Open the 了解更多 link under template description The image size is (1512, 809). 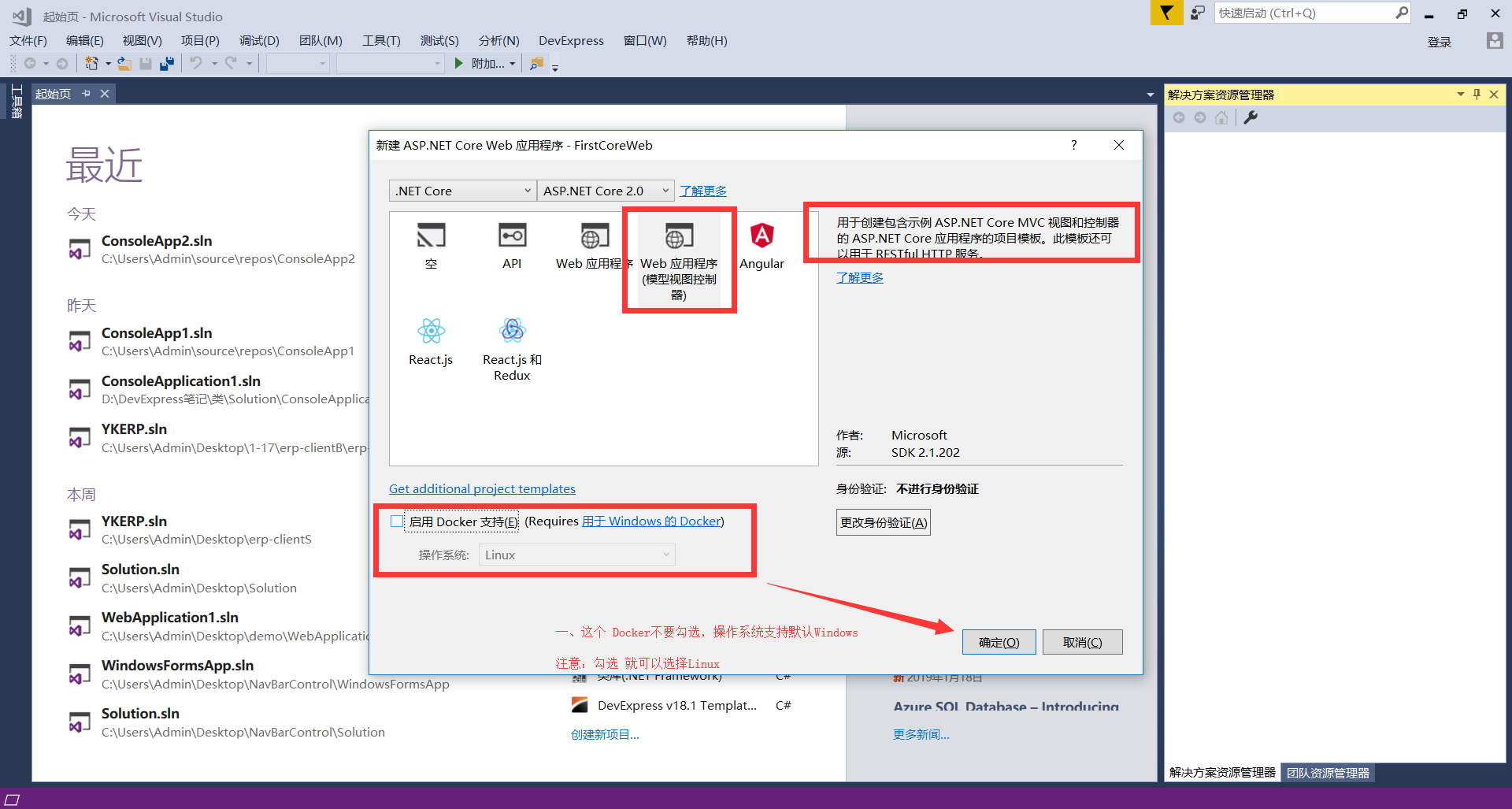[x=860, y=277]
